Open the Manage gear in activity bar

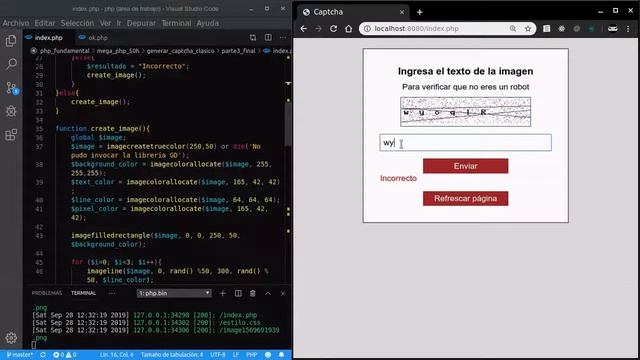11,338
